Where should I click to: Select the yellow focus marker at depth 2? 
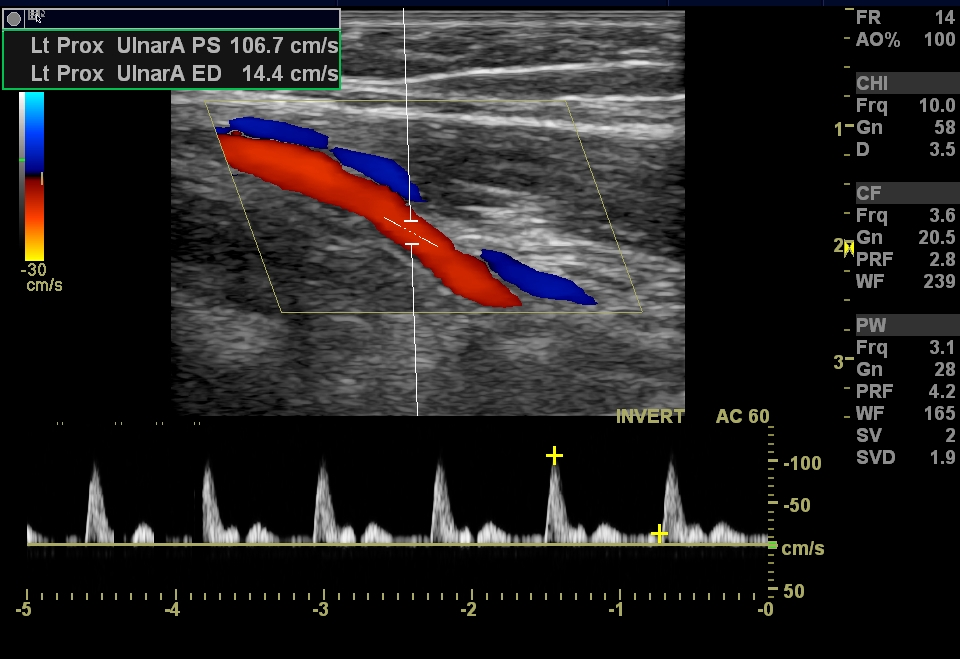tap(848, 247)
